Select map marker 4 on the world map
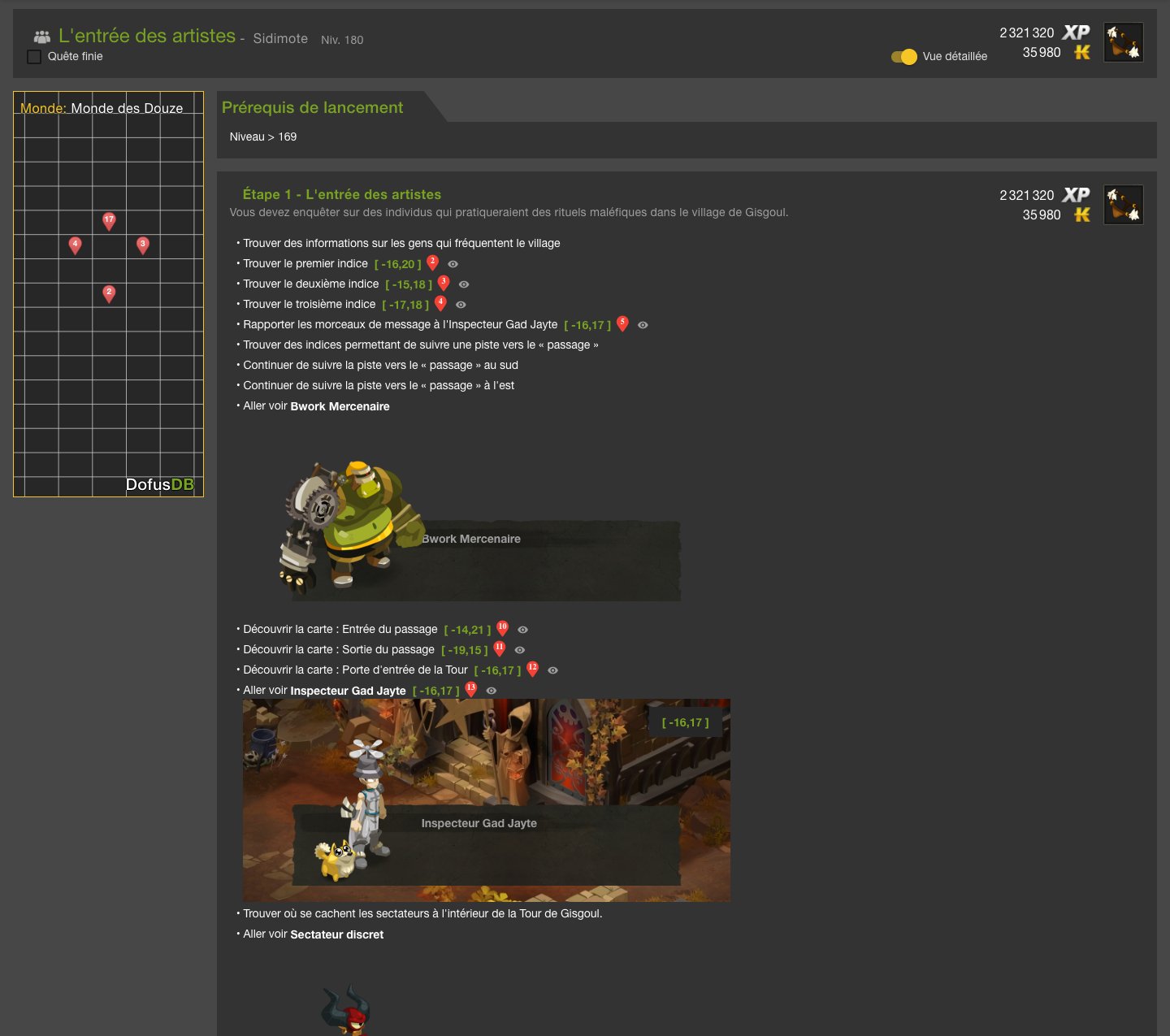Image resolution: width=1170 pixels, height=1036 pixels. (x=75, y=245)
